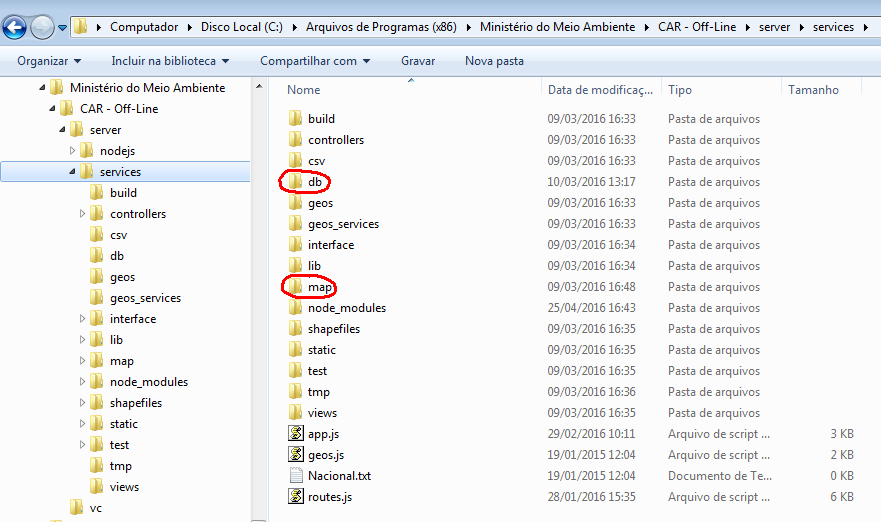This screenshot has width=882, height=522.
Task: Click Gravar in the toolbar
Action: click(418, 61)
